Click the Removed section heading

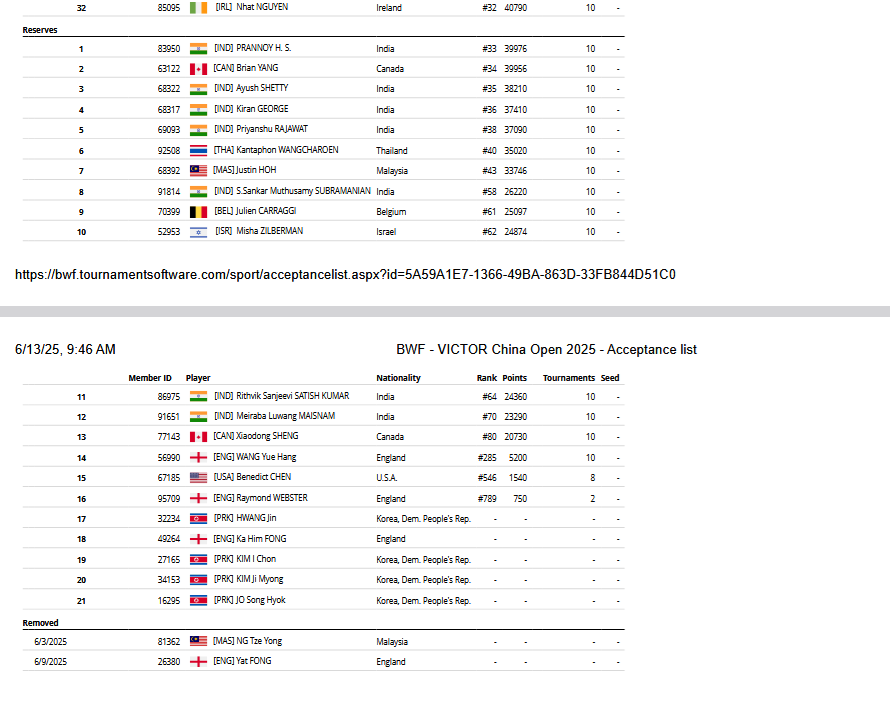[x=40, y=623]
